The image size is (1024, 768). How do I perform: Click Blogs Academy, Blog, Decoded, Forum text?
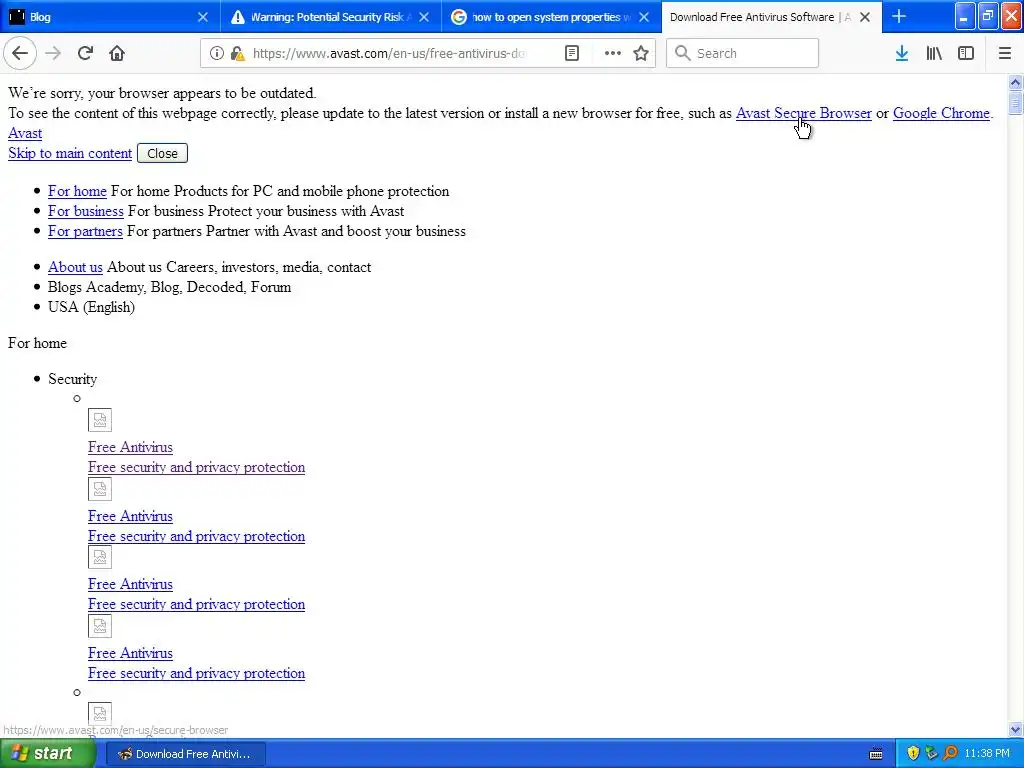[169, 287]
